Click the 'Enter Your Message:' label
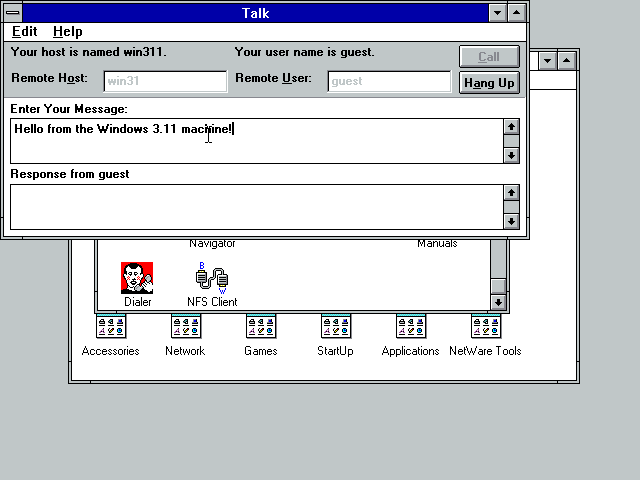The width and height of the screenshot is (640, 480). point(69,109)
